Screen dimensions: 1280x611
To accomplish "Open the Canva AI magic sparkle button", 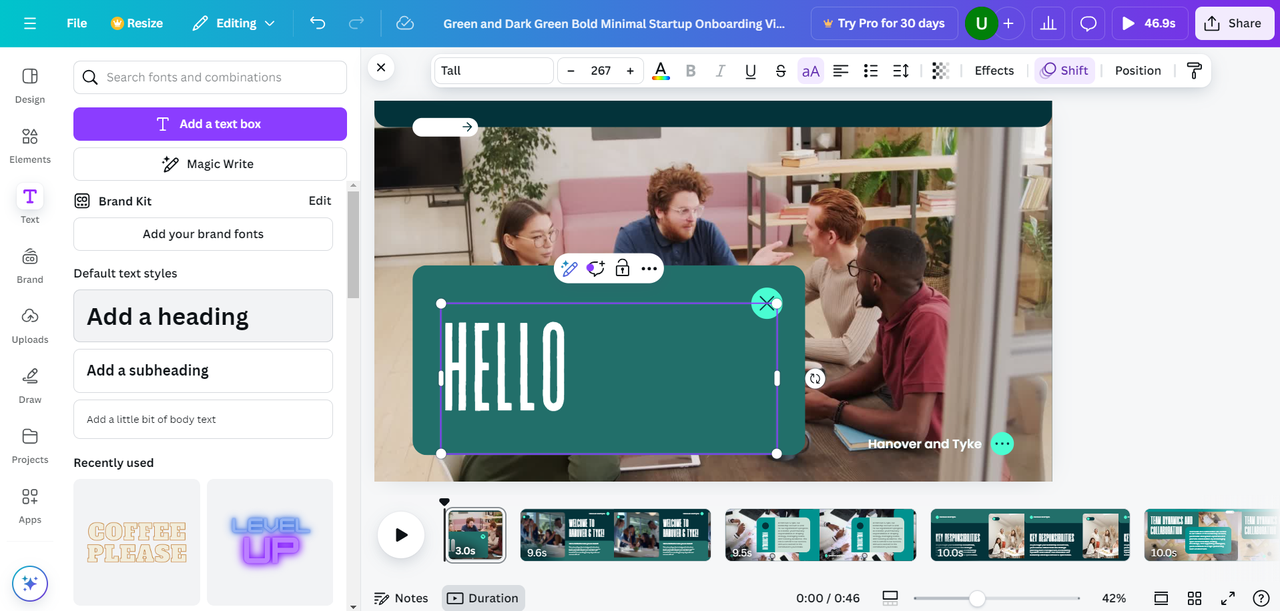I will point(30,583).
